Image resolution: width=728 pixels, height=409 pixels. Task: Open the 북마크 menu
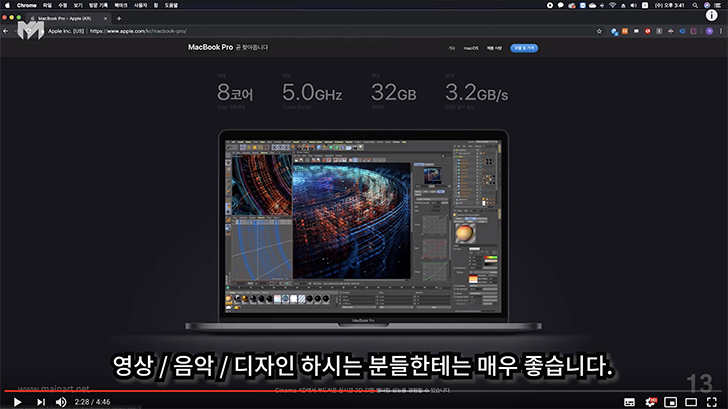pos(121,5)
